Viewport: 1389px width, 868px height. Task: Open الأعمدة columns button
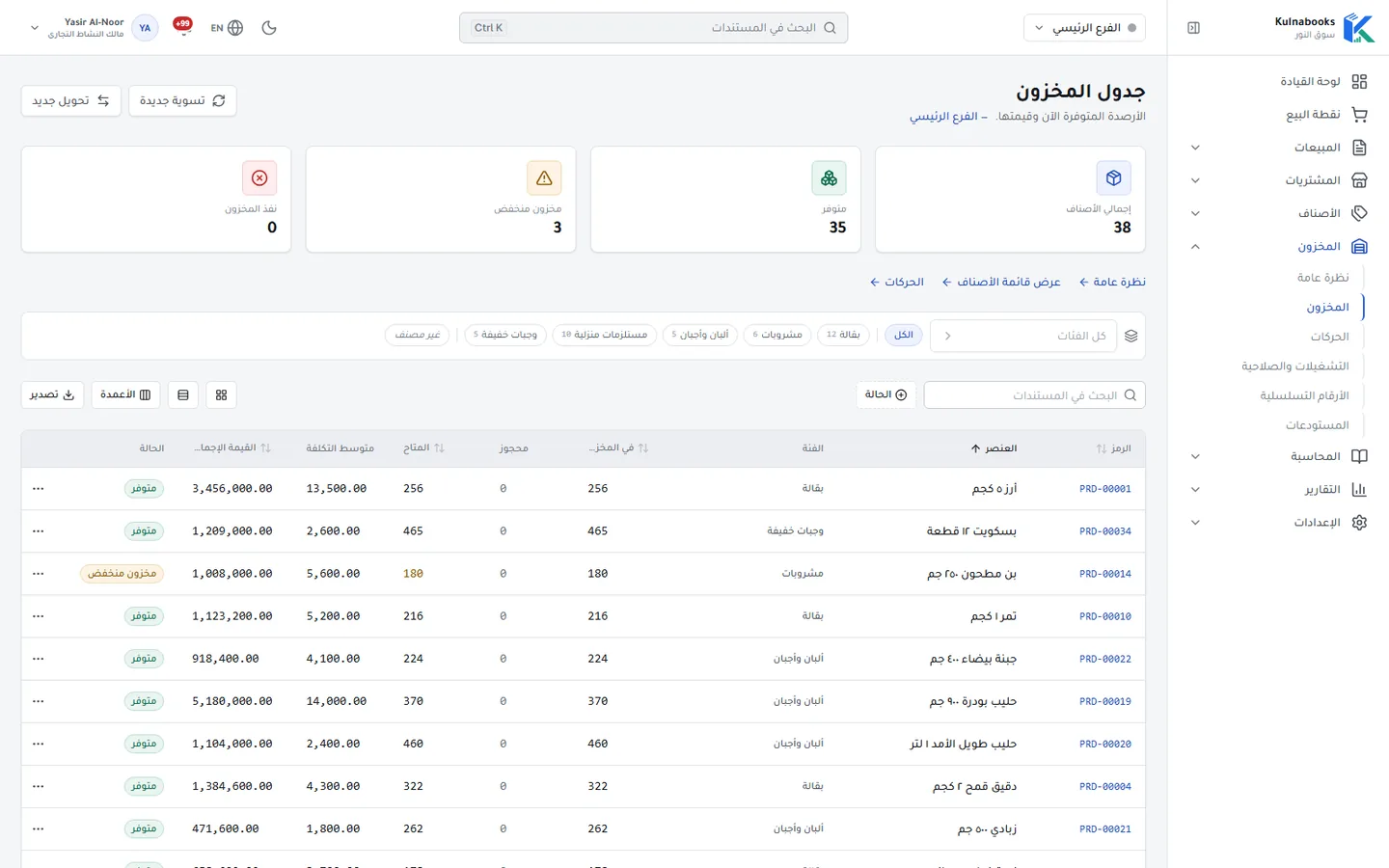126,394
